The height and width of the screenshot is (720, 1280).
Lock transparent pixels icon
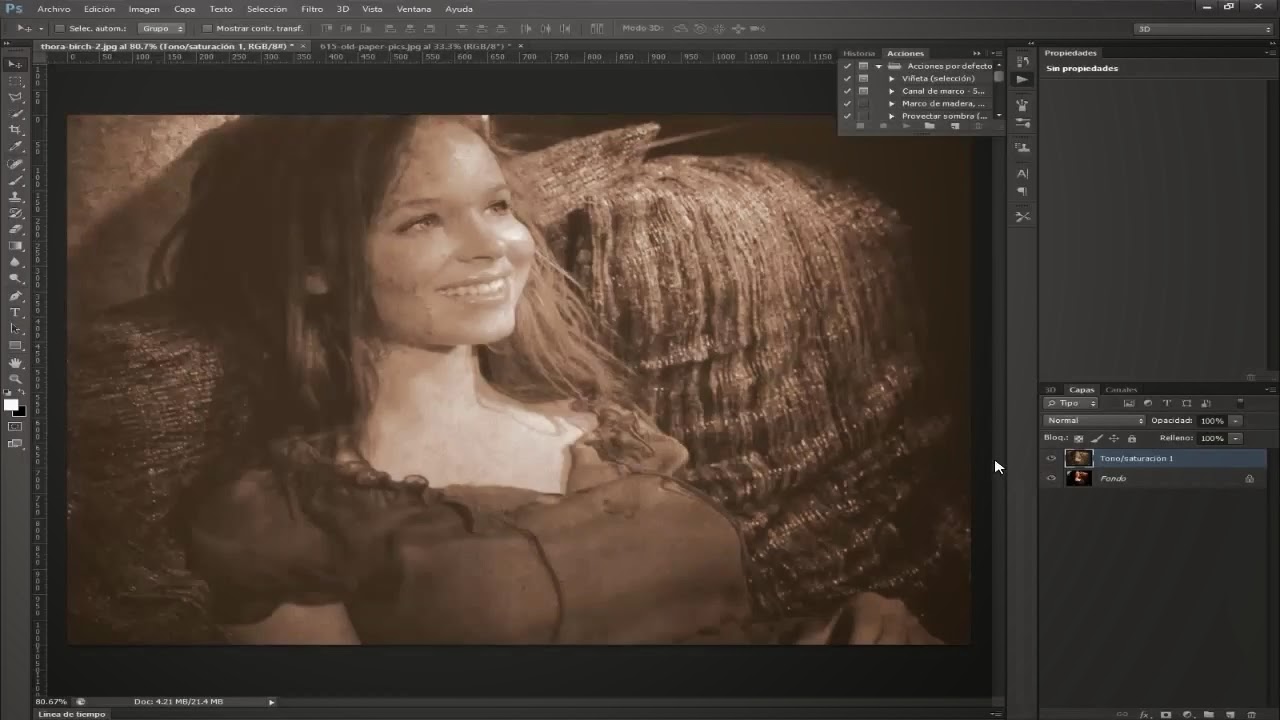1078,439
